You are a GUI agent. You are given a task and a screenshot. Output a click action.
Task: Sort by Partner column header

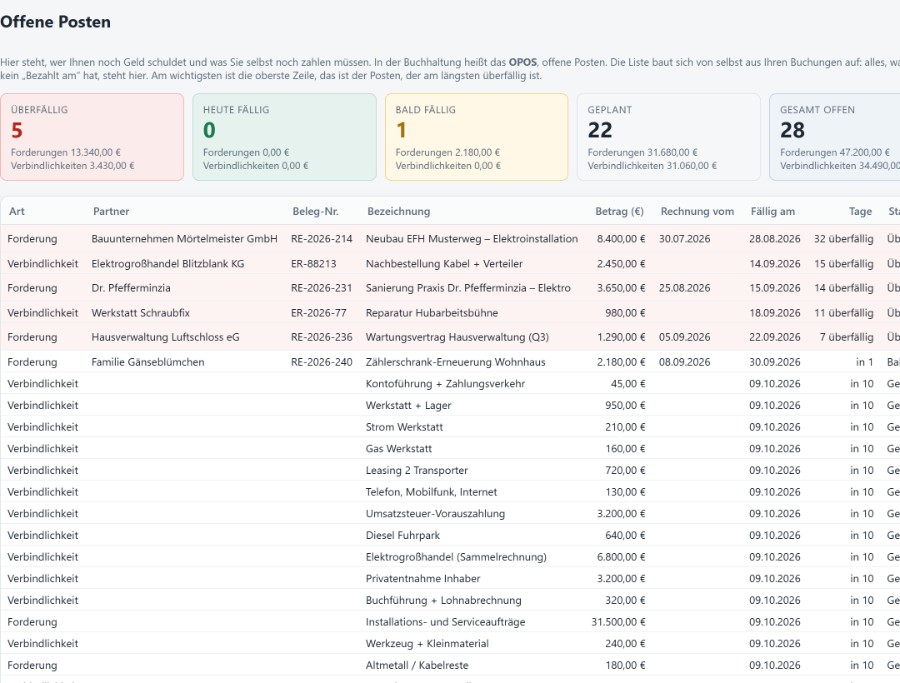(111, 211)
